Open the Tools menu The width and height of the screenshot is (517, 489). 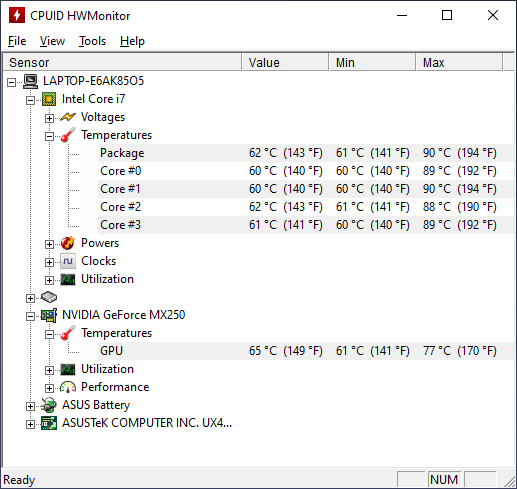pyautogui.click(x=92, y=41)
